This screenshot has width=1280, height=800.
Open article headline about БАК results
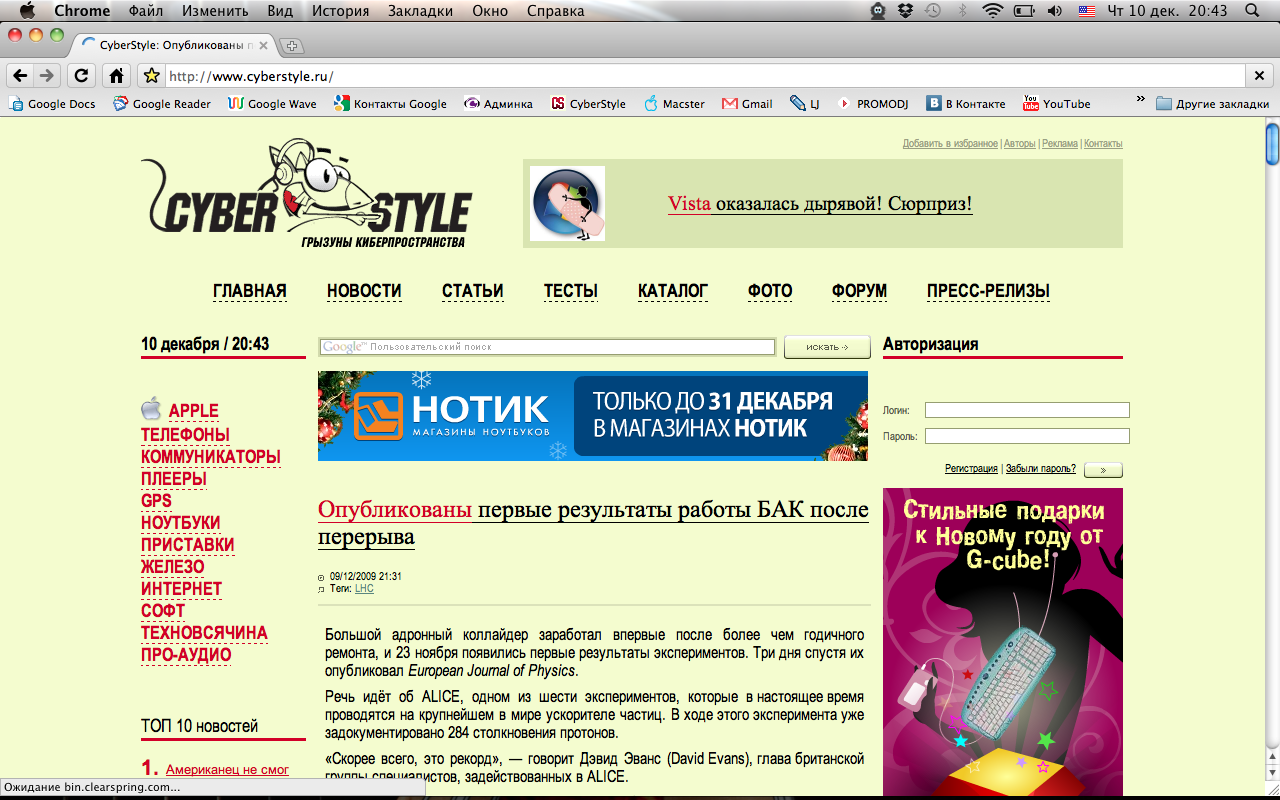[x=593, y=524]
